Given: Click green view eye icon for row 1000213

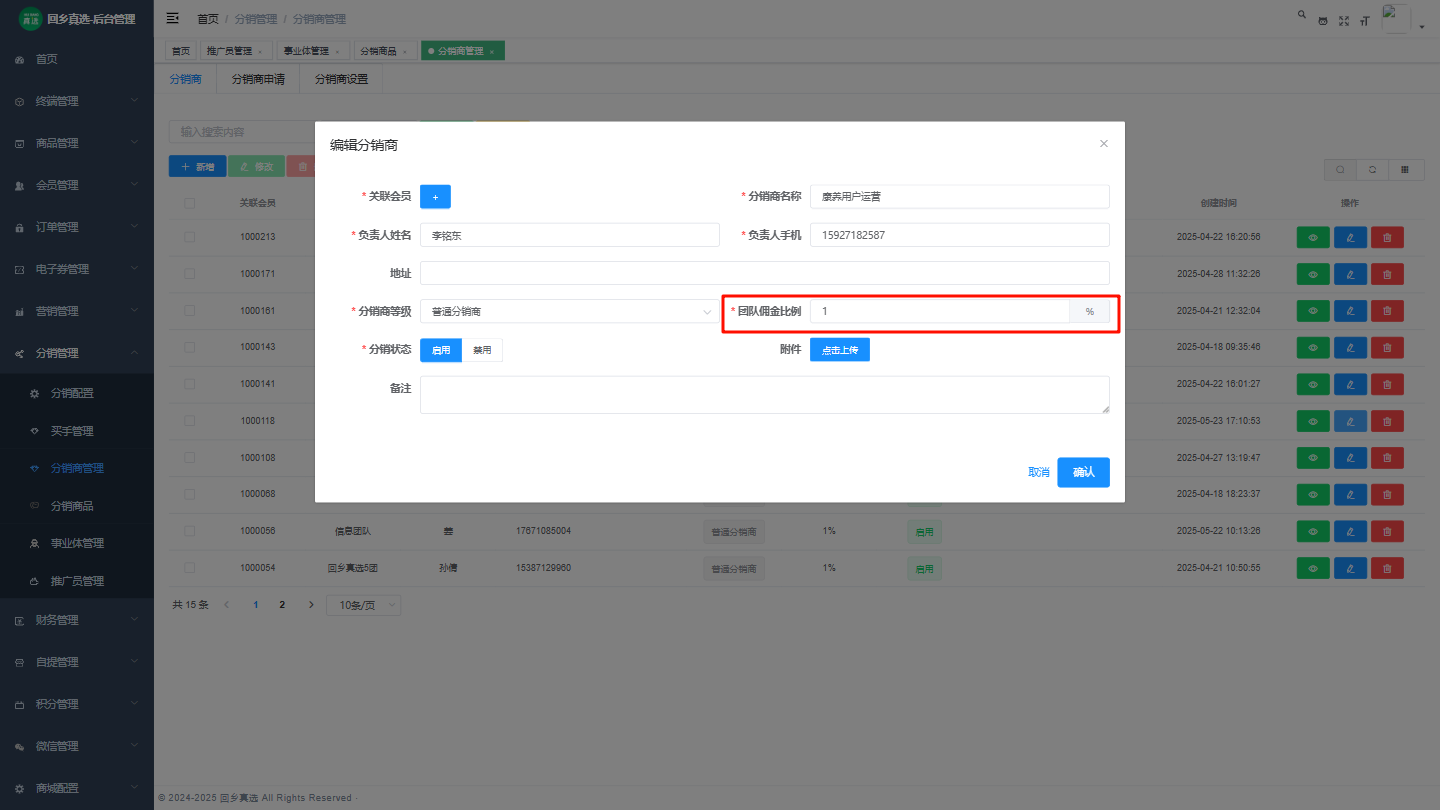Looking at the screenshot, I should pos(1313,238).
